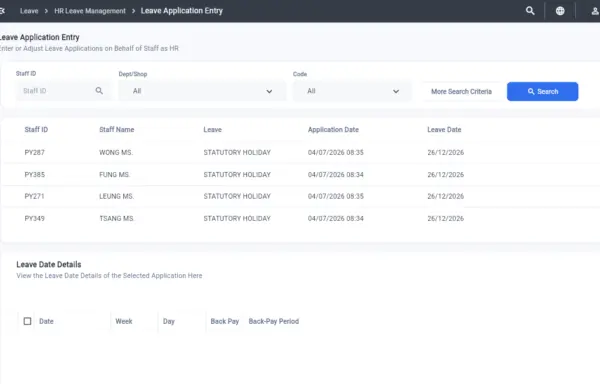Sort by Staff Name column header
Image resolution: width=600 pixels, height=384 pixels.
pyautogui.click(x=117, y=130)
